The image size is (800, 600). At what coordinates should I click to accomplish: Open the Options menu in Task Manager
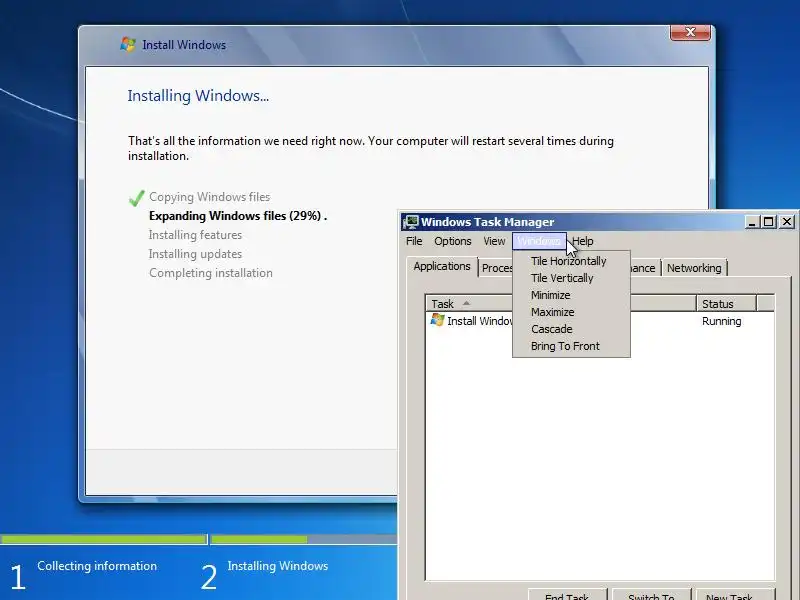pos(453,241)
